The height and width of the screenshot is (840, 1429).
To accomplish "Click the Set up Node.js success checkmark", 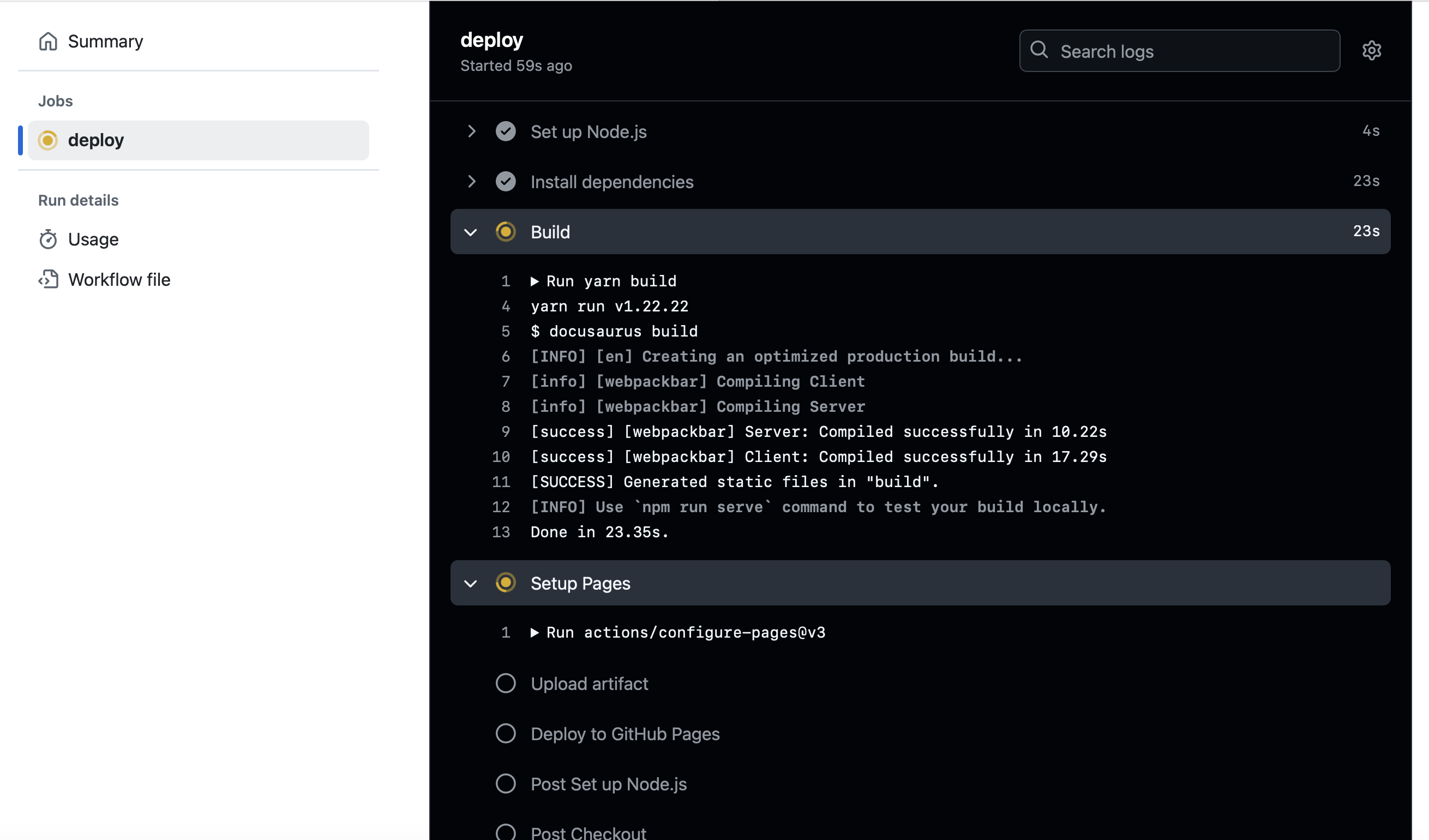I will click(x=505, y=131).
